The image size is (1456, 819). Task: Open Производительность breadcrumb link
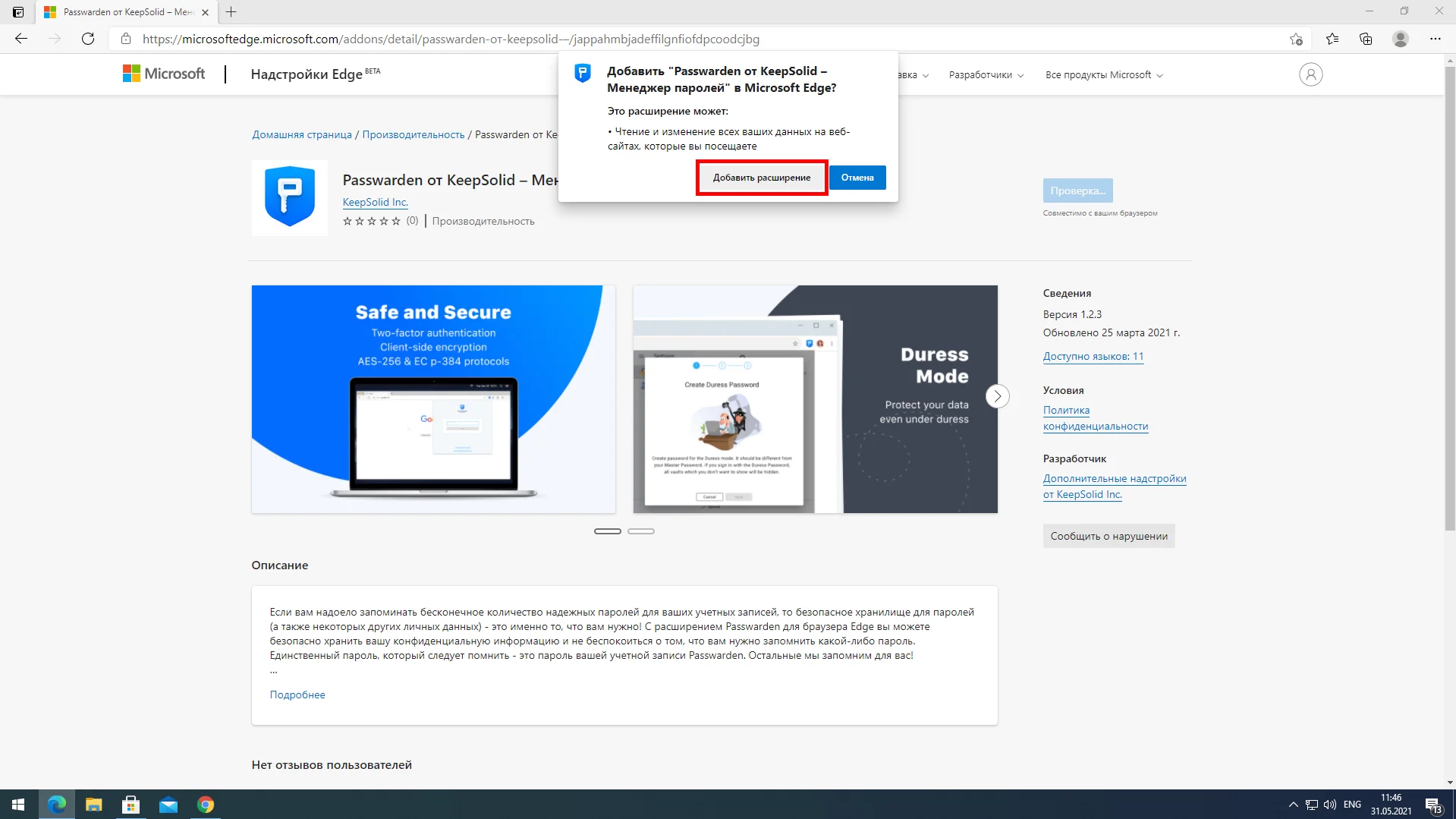pyautogui.click(x=414, y=134)
